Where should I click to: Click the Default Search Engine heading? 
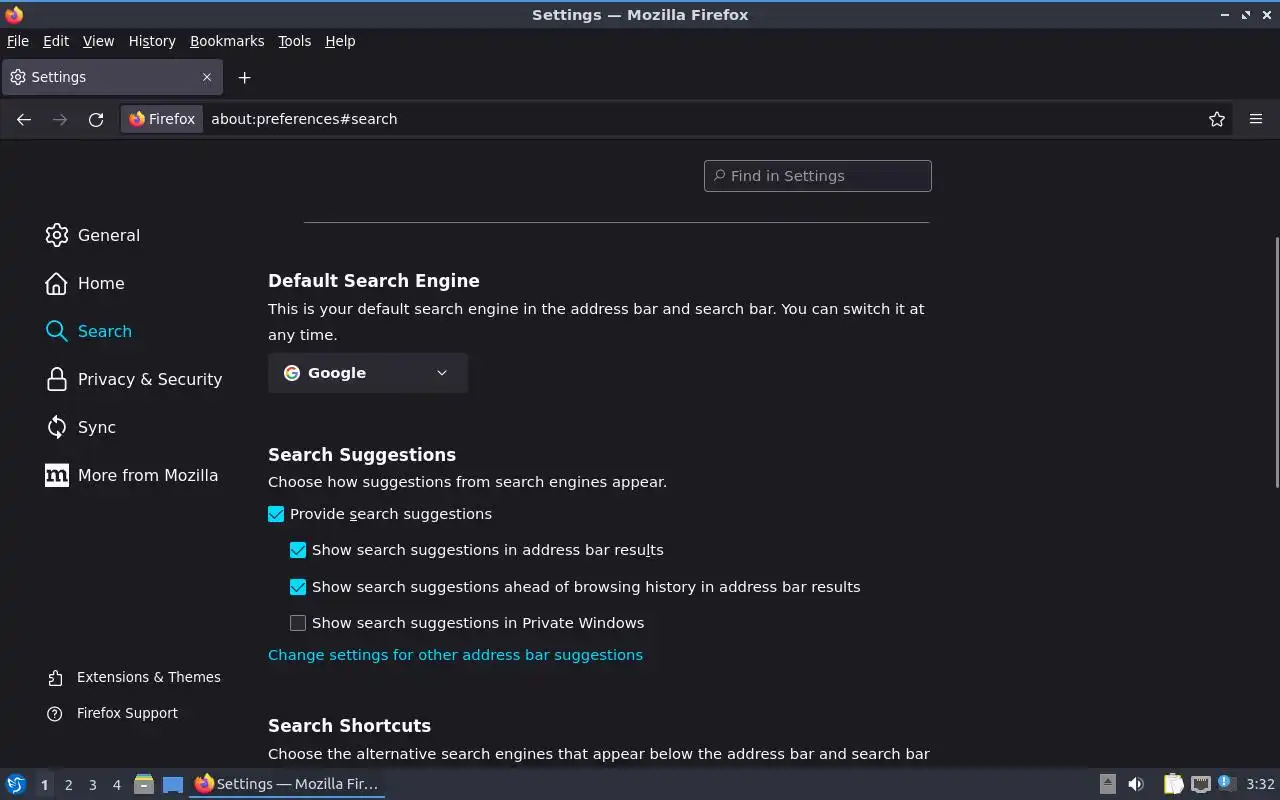tap(374, 281)
